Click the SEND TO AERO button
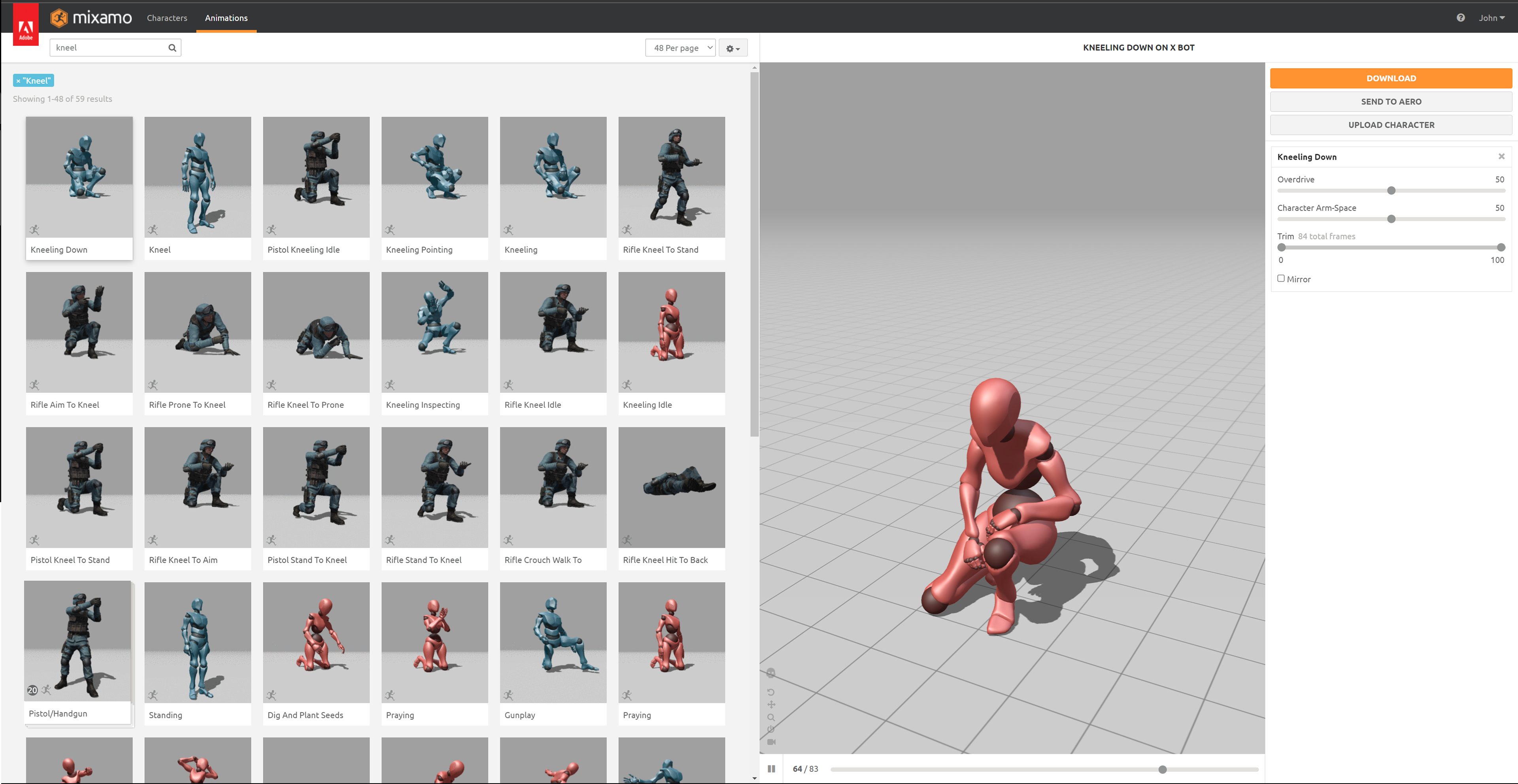The image size is (1518, 784). point(1391,101)
